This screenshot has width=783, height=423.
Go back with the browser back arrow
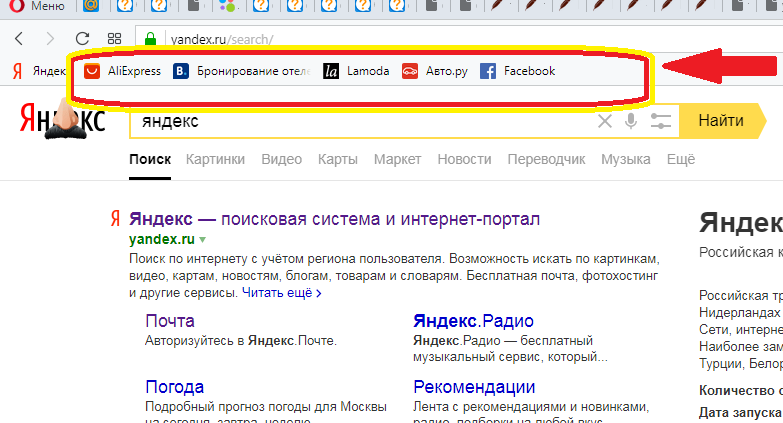pyautogui.click(x=19, y=38)
